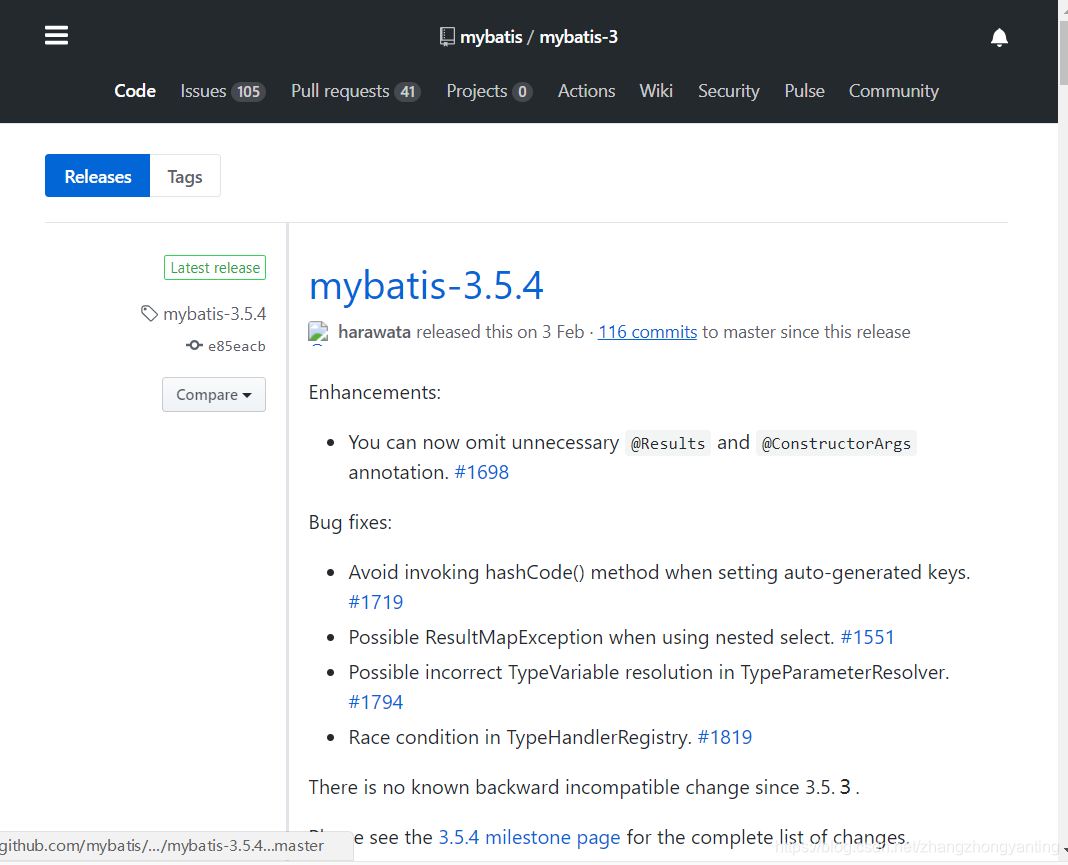1068x865 pixels.
Task: Open the mybatis-3 repository link
Action: point(578,37)
